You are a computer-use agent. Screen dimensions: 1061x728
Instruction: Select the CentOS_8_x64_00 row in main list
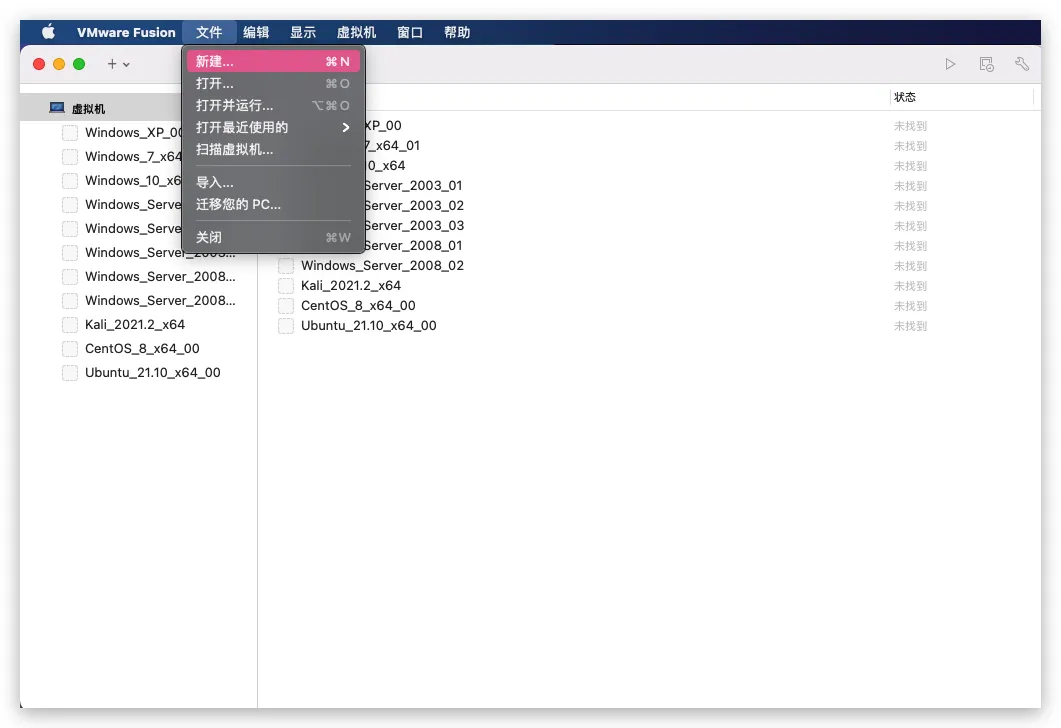point(358,306)
